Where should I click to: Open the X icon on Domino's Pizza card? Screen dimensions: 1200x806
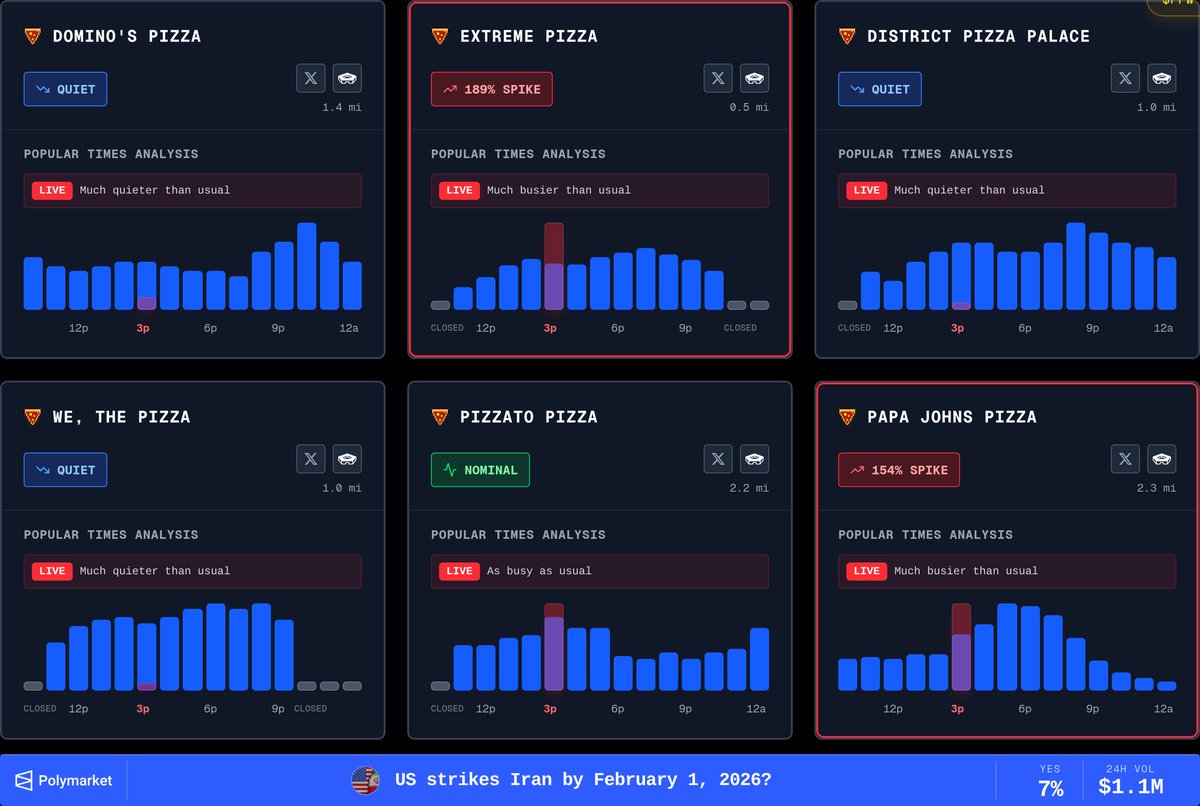[x=311, y=78]
